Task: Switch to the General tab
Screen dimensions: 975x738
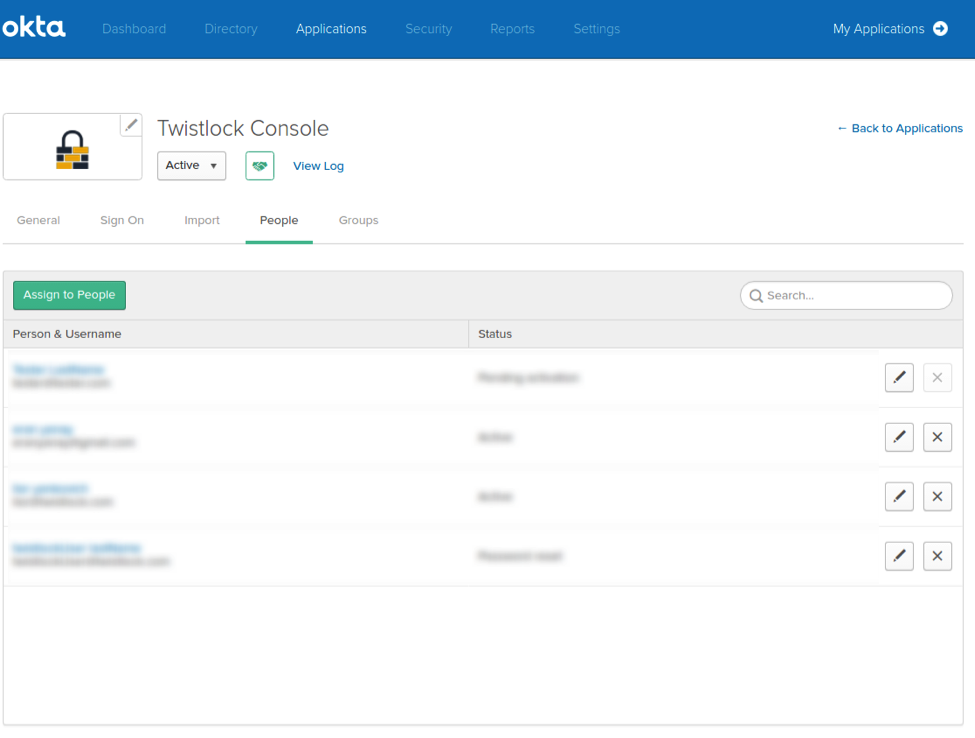Action: (x=39, y=220)
